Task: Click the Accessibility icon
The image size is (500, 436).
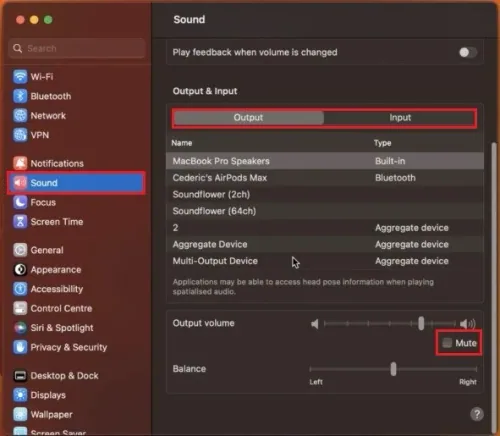Action: click(20, 289)
